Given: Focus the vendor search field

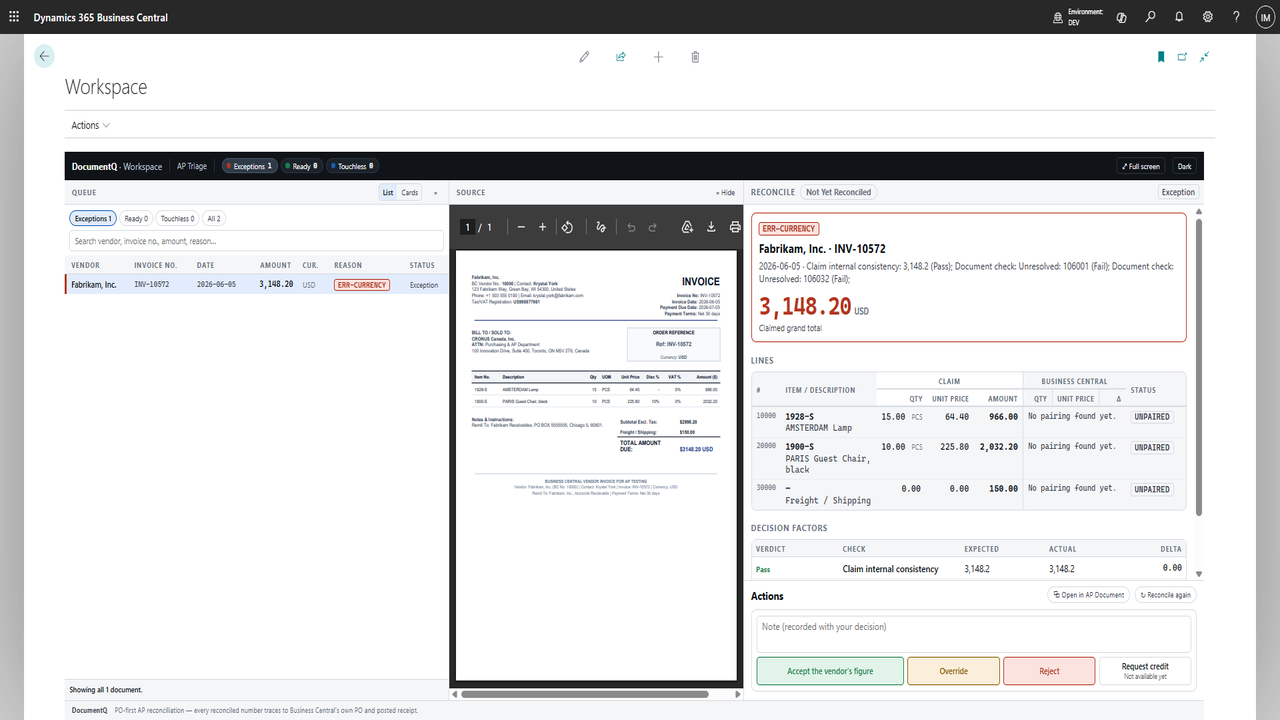Looking at the screenshot, I should pos(256,241).
